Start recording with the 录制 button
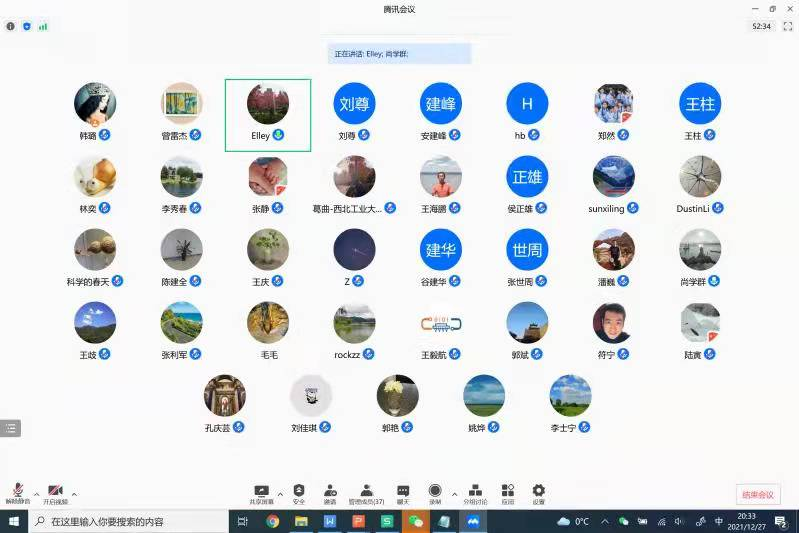The image size is (799, 533). point(435,492)
